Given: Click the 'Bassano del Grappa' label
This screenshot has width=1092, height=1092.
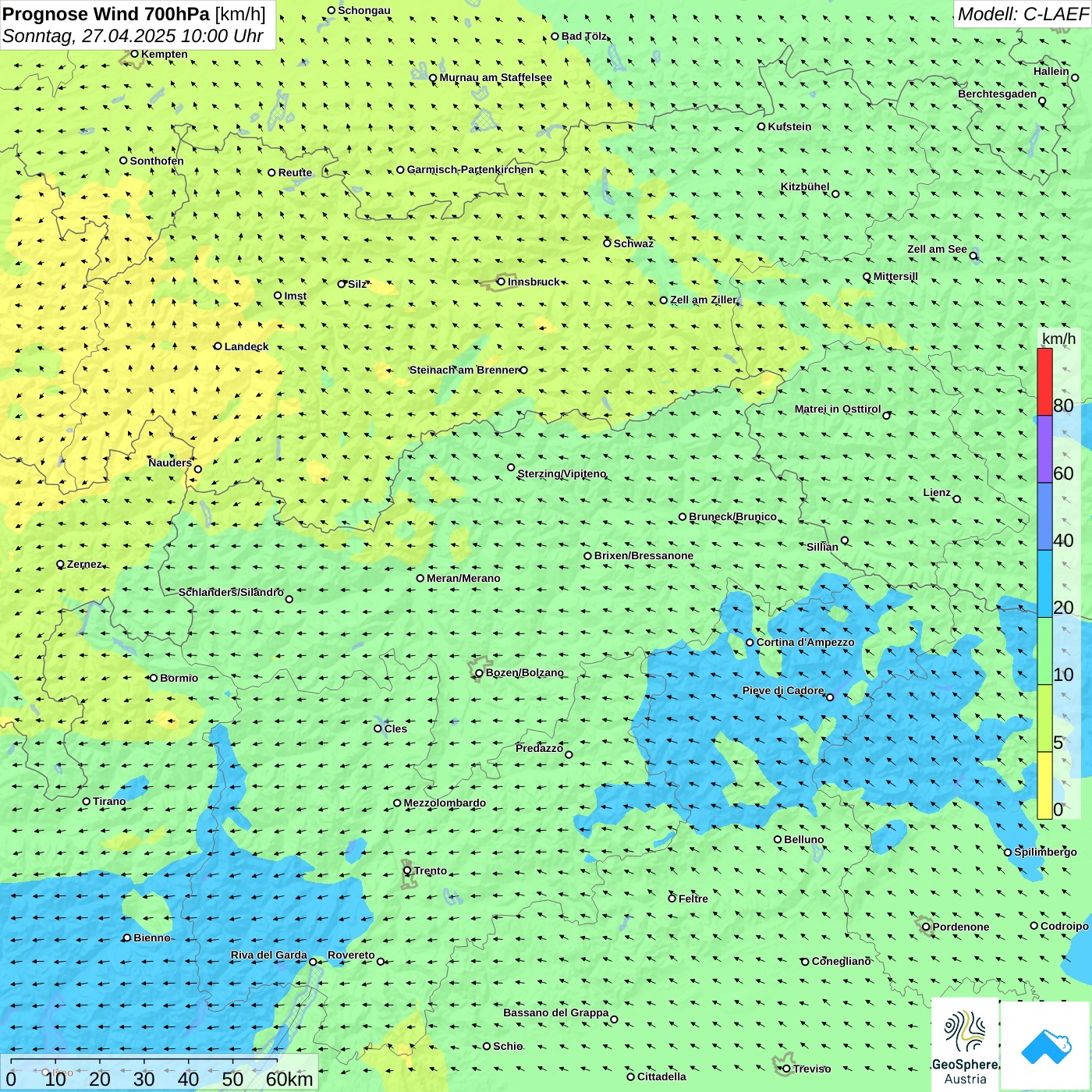Looking at the screenshot, I should 556,1012.
